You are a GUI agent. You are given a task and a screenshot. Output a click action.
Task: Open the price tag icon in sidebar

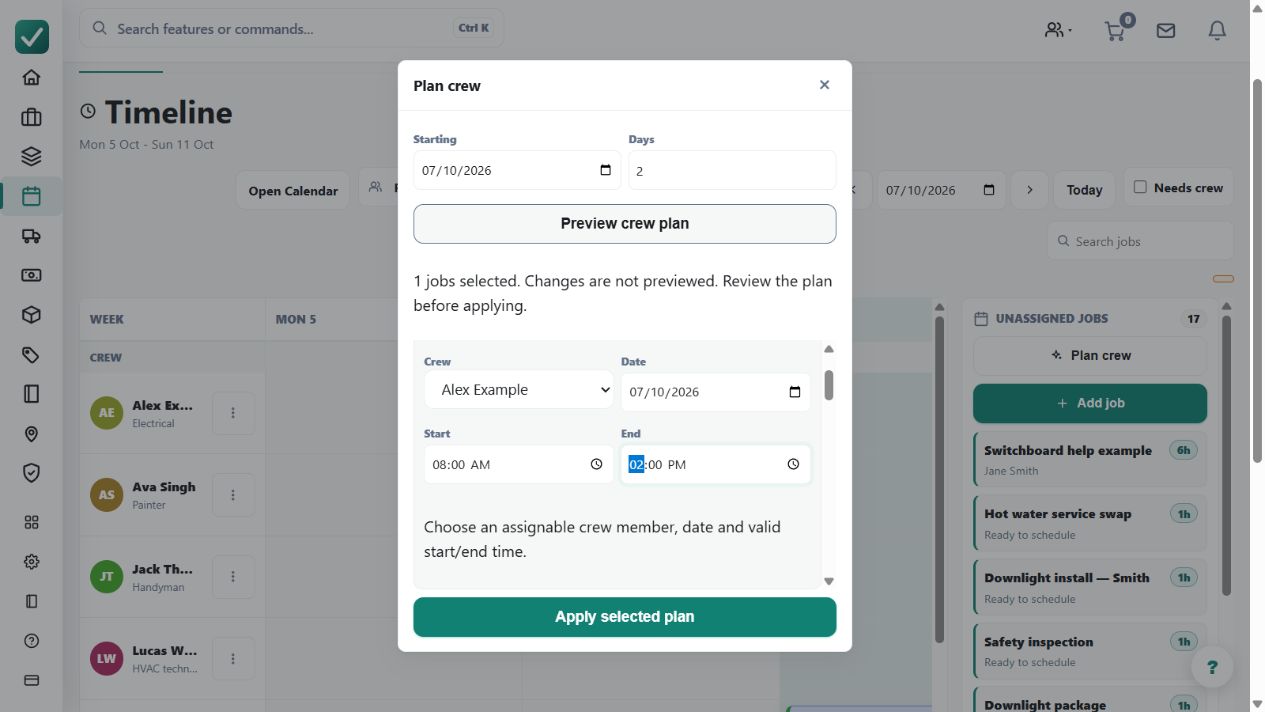(31, 355)
